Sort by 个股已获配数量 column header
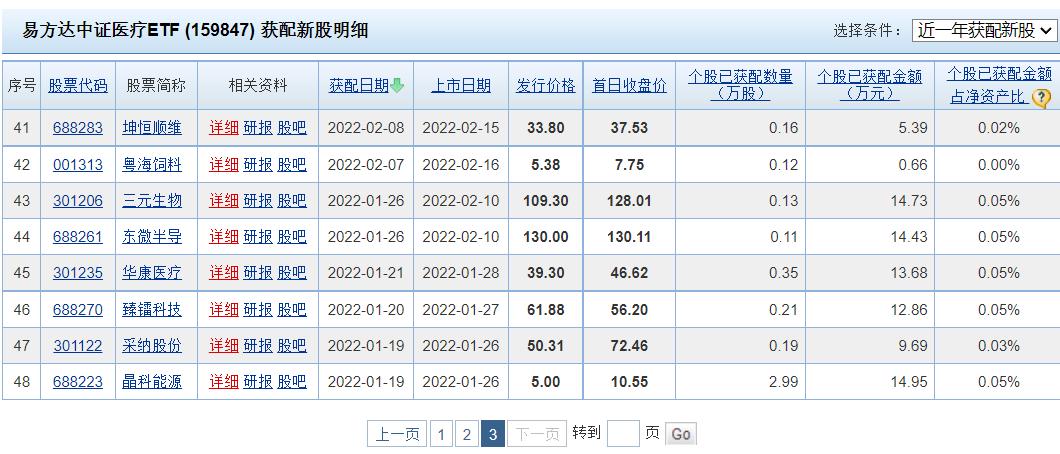The width and height of the screenshot is (1060, 454). tap(740, 85)
